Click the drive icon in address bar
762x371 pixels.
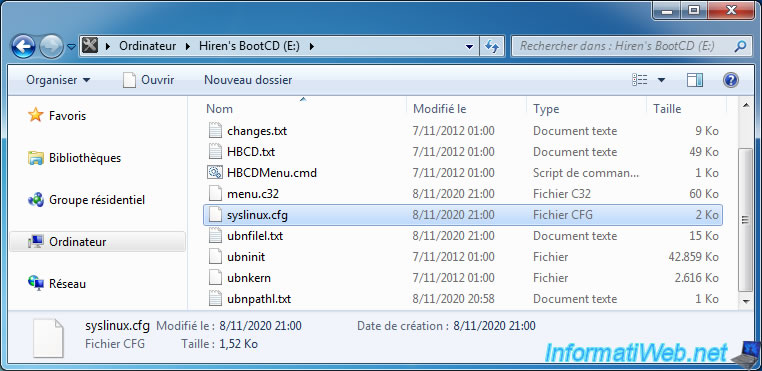[90, 46]
